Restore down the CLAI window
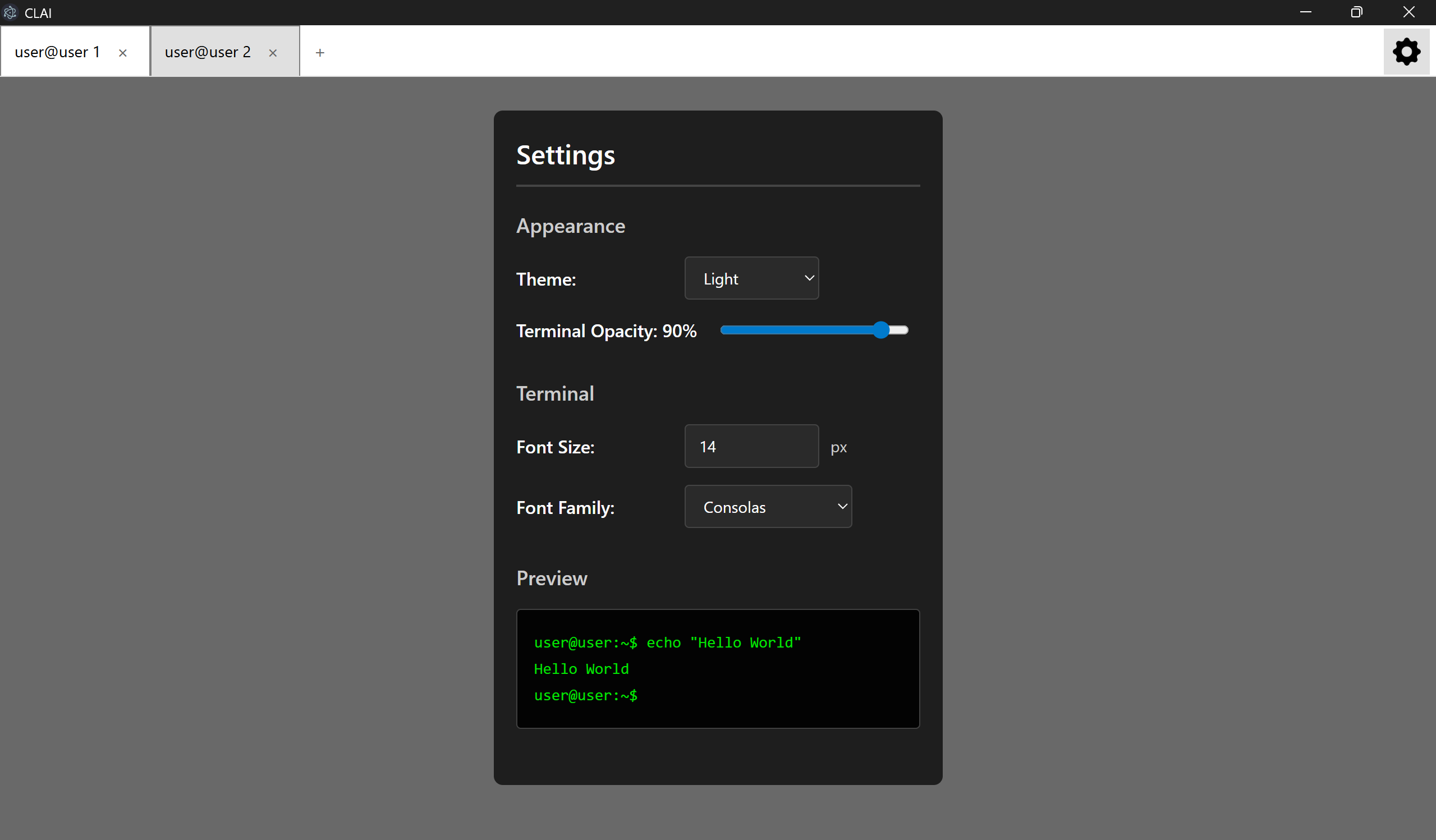1436x840 pixels. click(1356, 12)
